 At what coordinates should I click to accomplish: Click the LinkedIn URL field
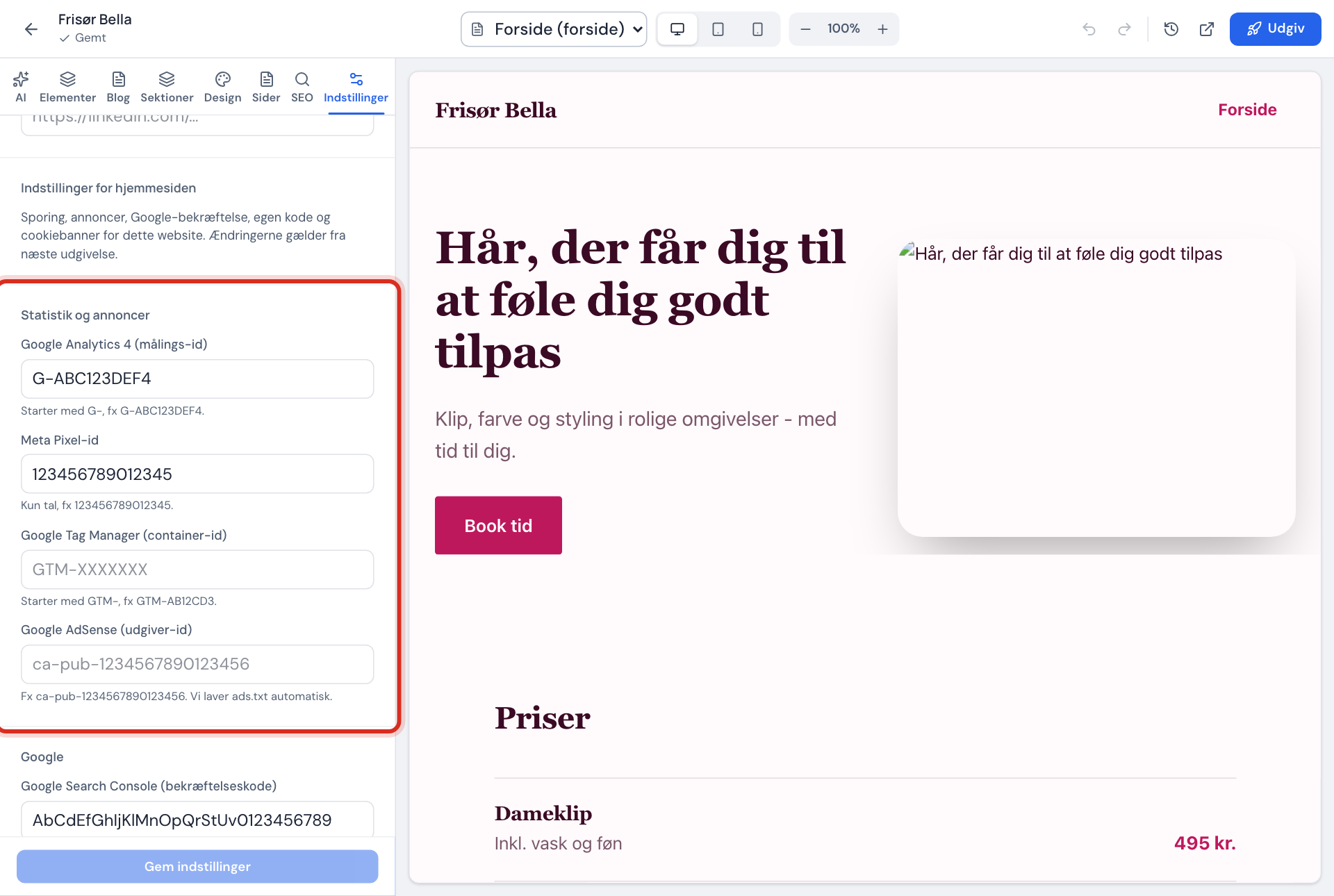click(197, 125)
